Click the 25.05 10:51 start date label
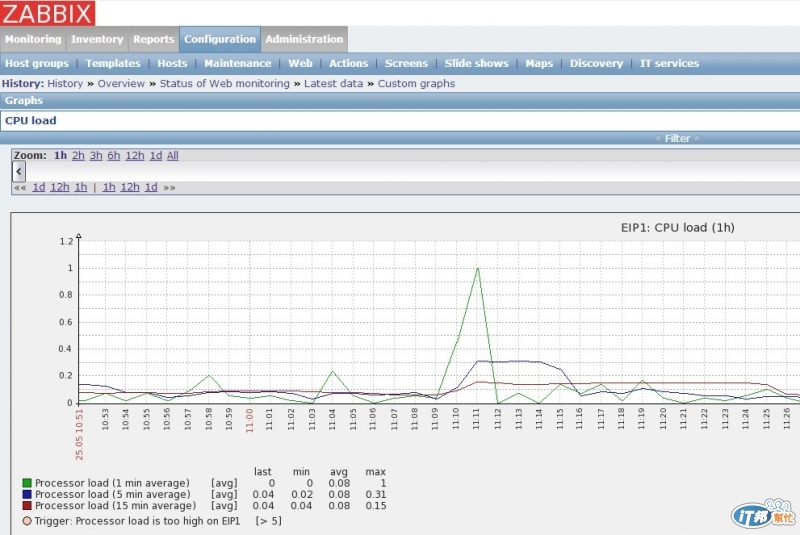800x535 pixels. [79, 434]
